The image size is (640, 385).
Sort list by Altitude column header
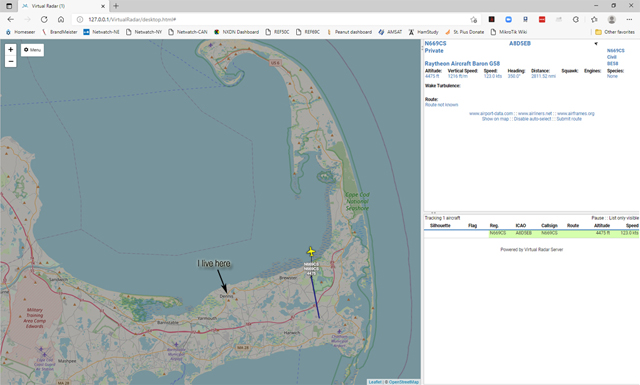(x=602, y=225)
